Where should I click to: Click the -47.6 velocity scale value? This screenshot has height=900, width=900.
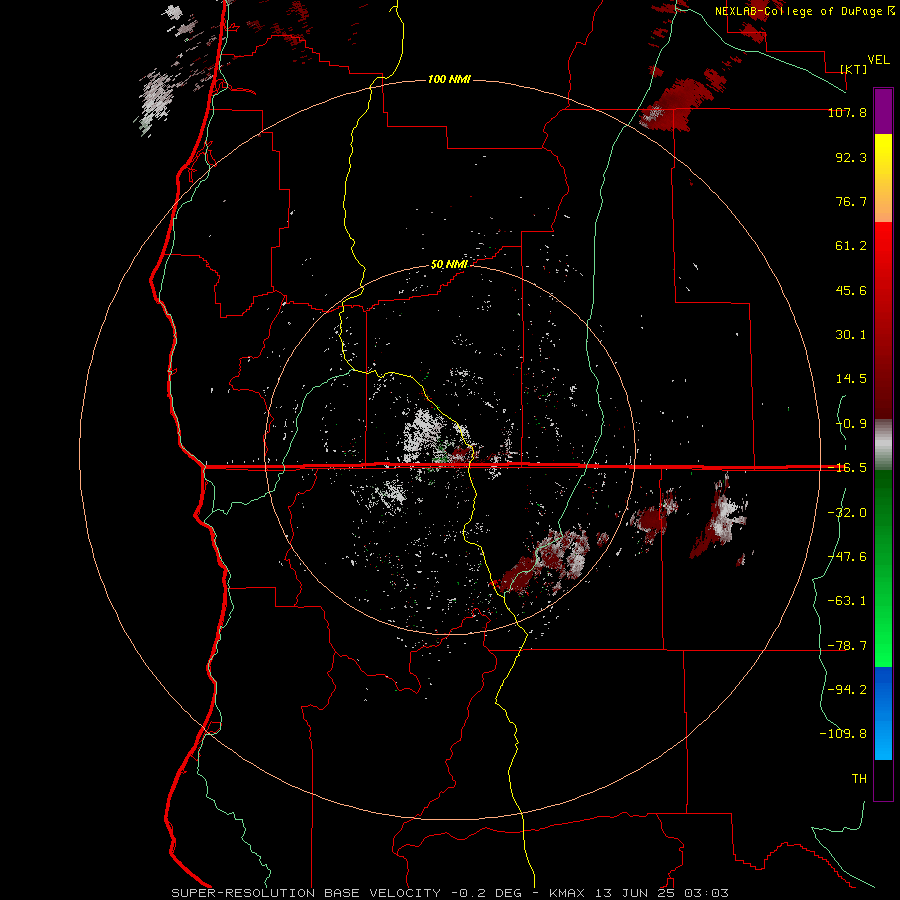tap(847, 557)
